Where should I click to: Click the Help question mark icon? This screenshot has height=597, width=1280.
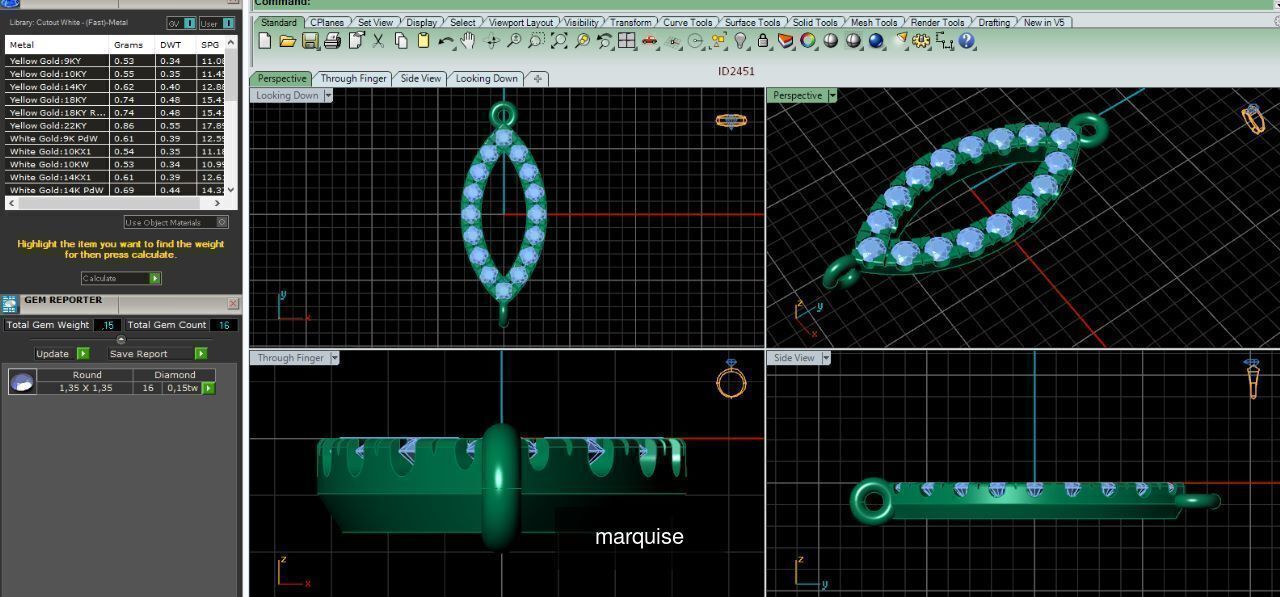click(x=967, y=41)
